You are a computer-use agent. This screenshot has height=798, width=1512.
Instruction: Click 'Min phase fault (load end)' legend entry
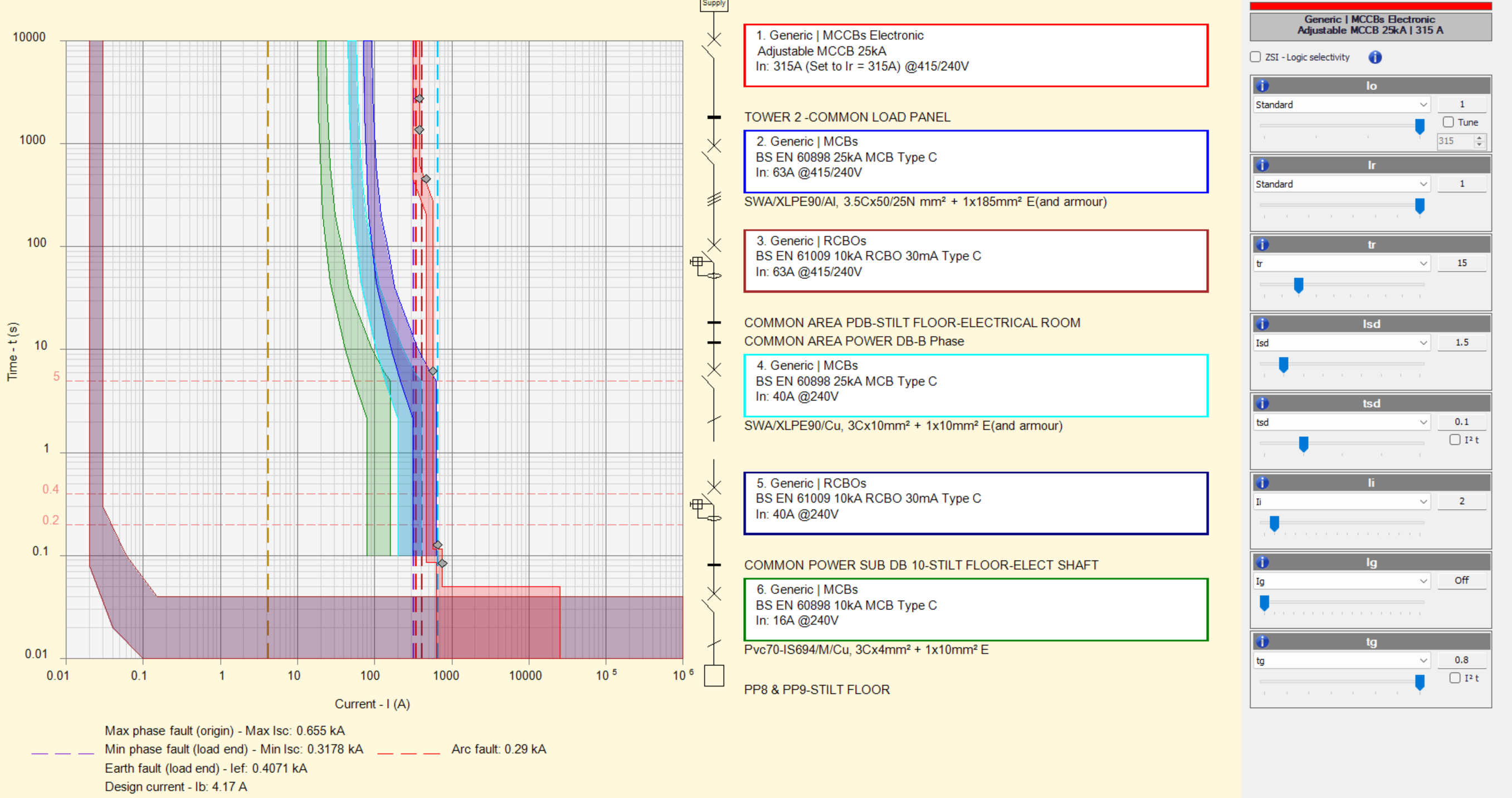coord(233,750)
